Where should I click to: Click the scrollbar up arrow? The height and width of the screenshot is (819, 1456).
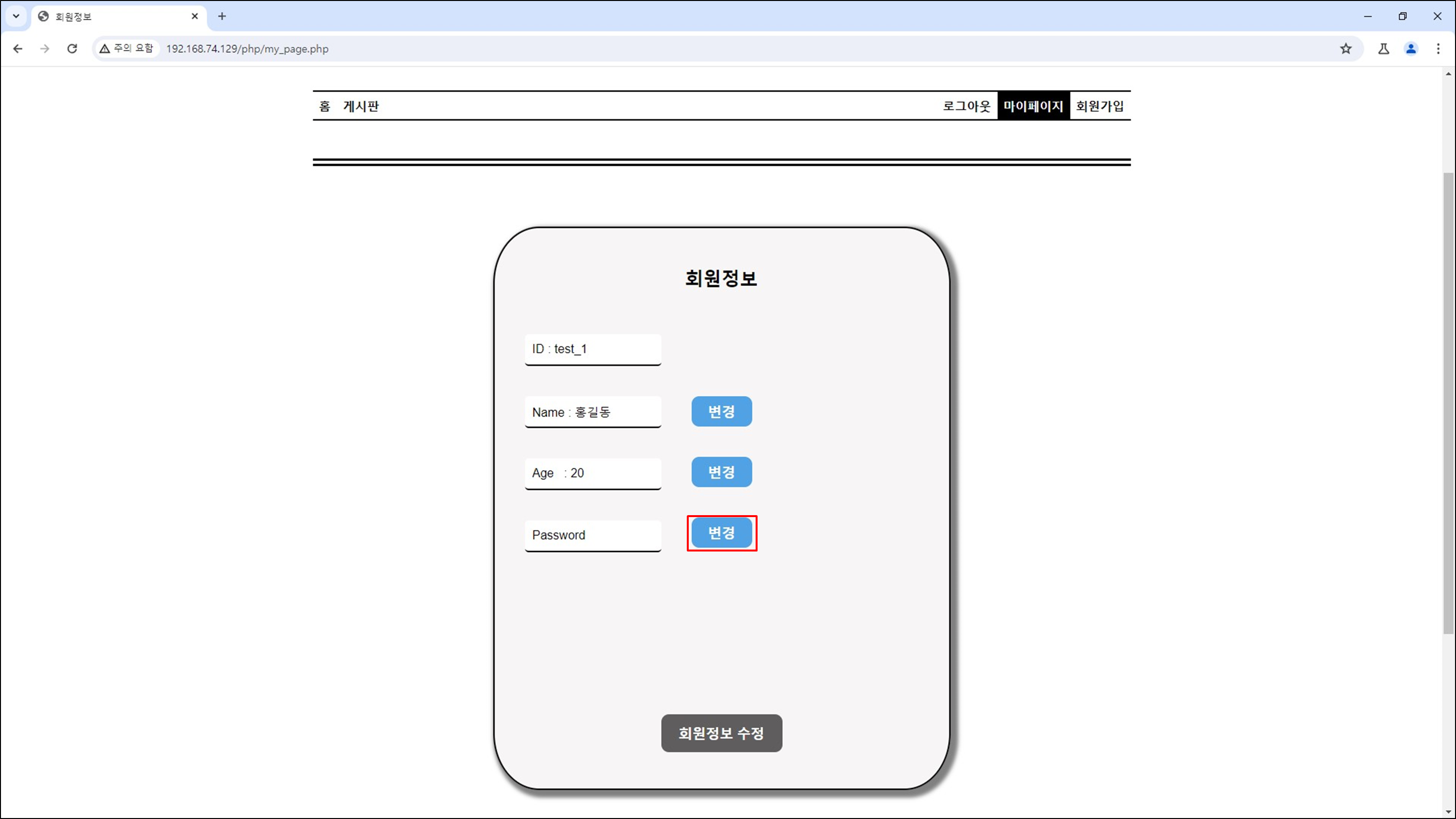tap(1449, 74)
